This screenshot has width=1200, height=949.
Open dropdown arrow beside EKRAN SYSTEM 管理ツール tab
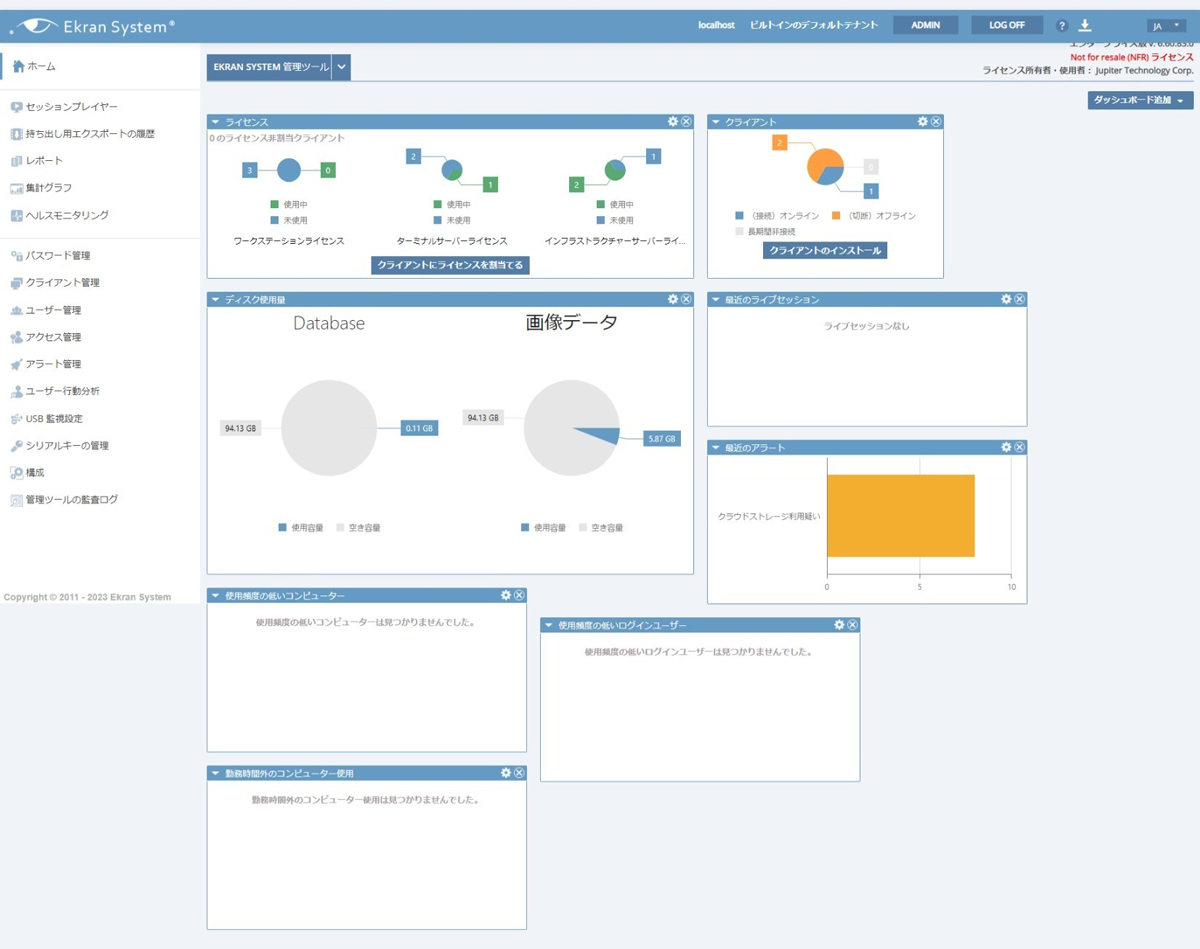[341, 67]
